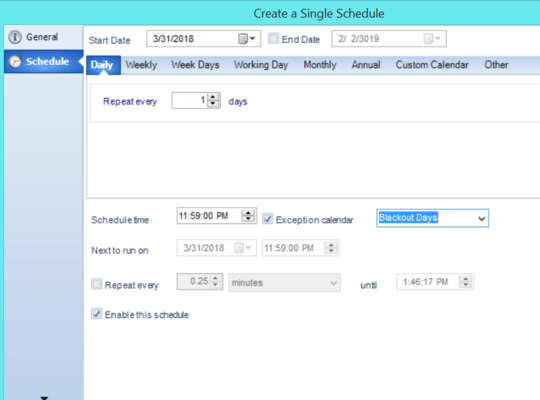Switch to the Monthly tab

(x=320, y=65)
